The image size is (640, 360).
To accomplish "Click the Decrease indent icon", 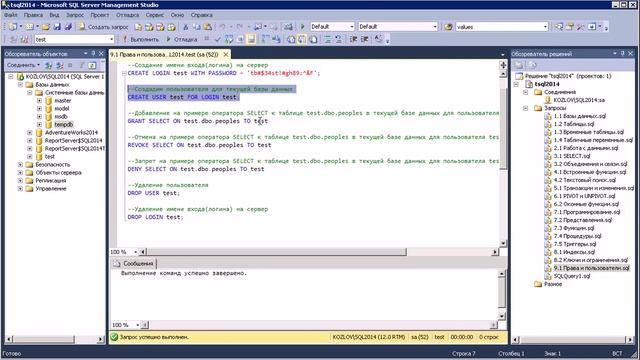I will [353, 40].
